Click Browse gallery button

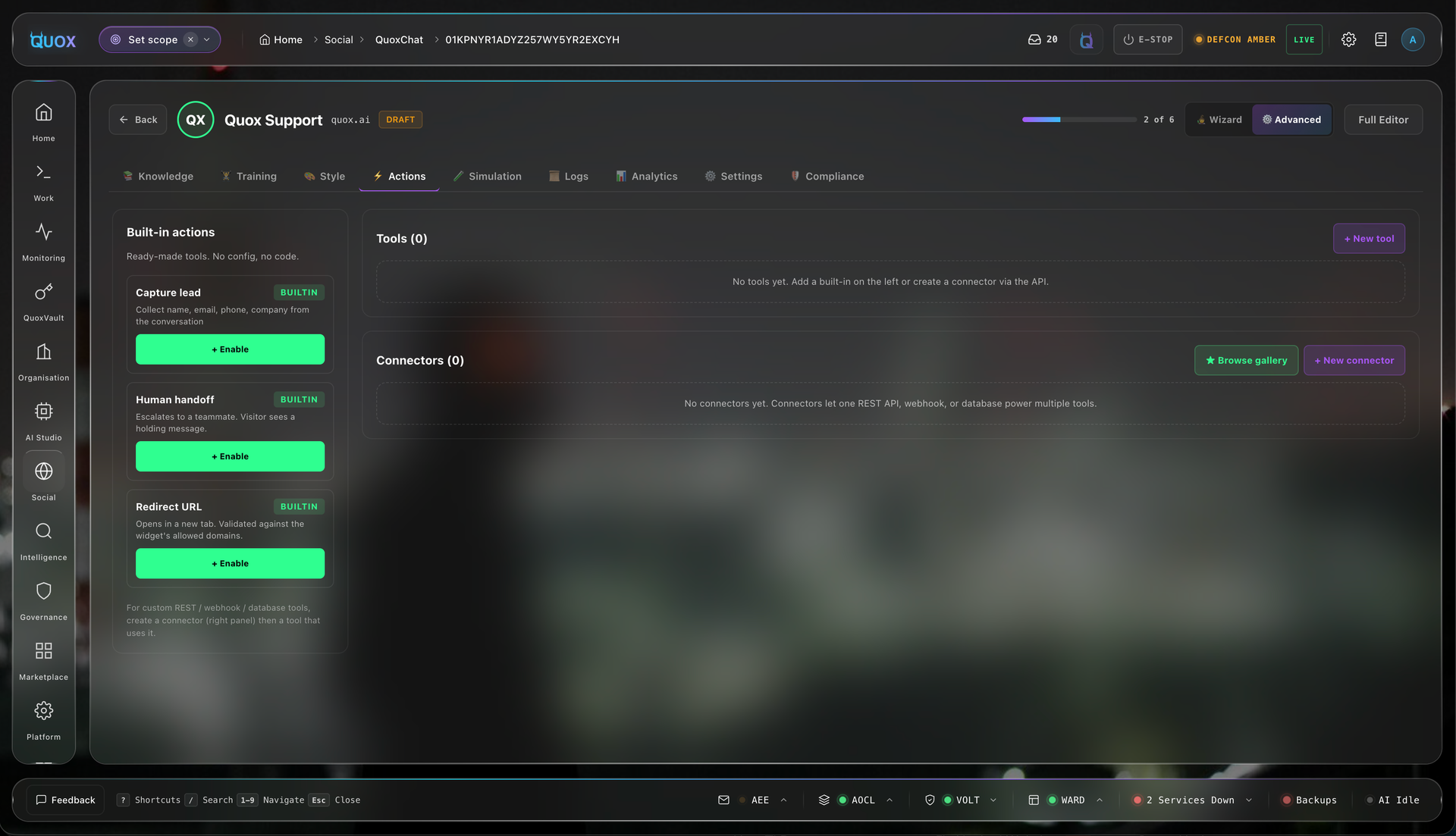point(1246,360)
